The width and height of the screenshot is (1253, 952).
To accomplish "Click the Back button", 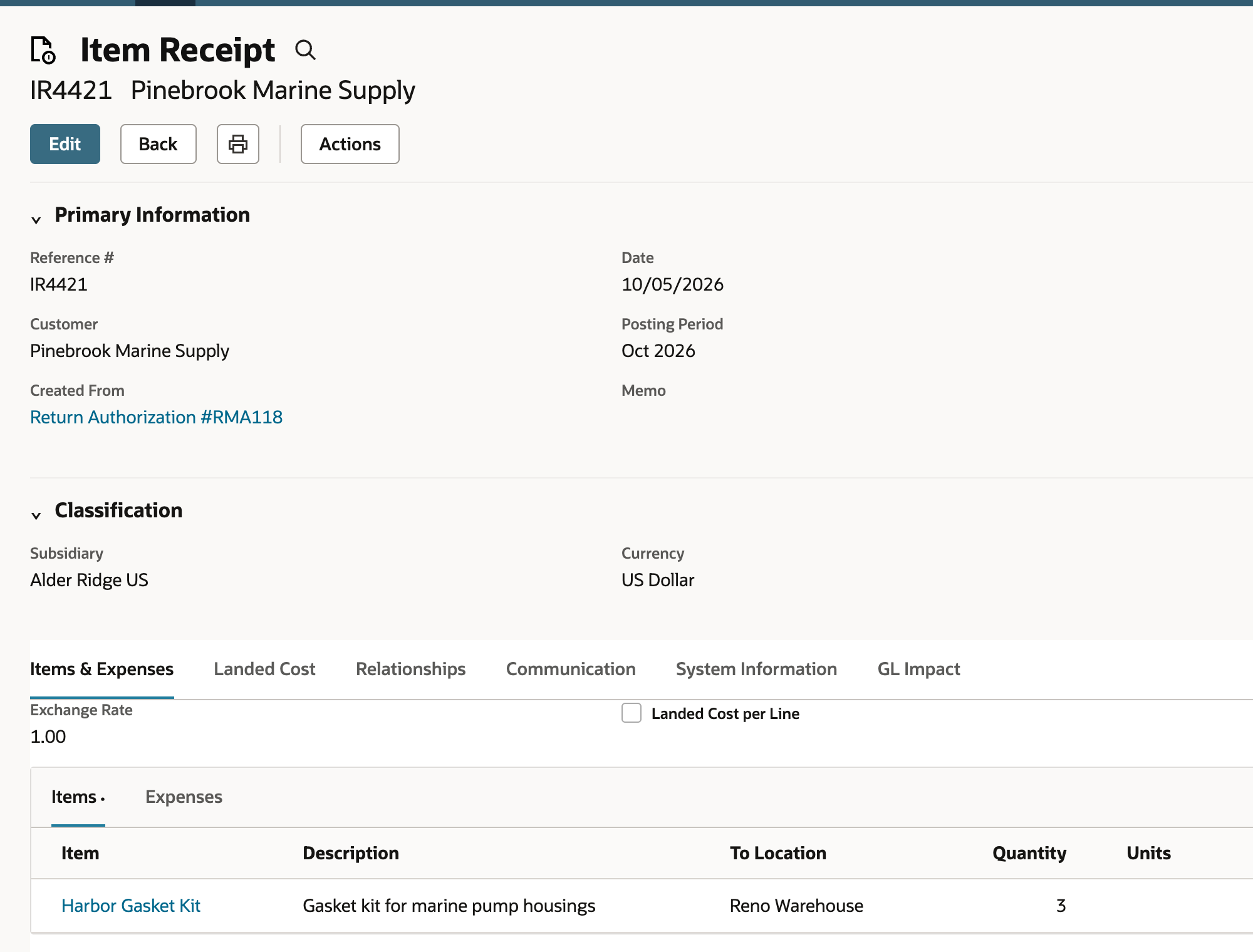I will click(158, 144).
